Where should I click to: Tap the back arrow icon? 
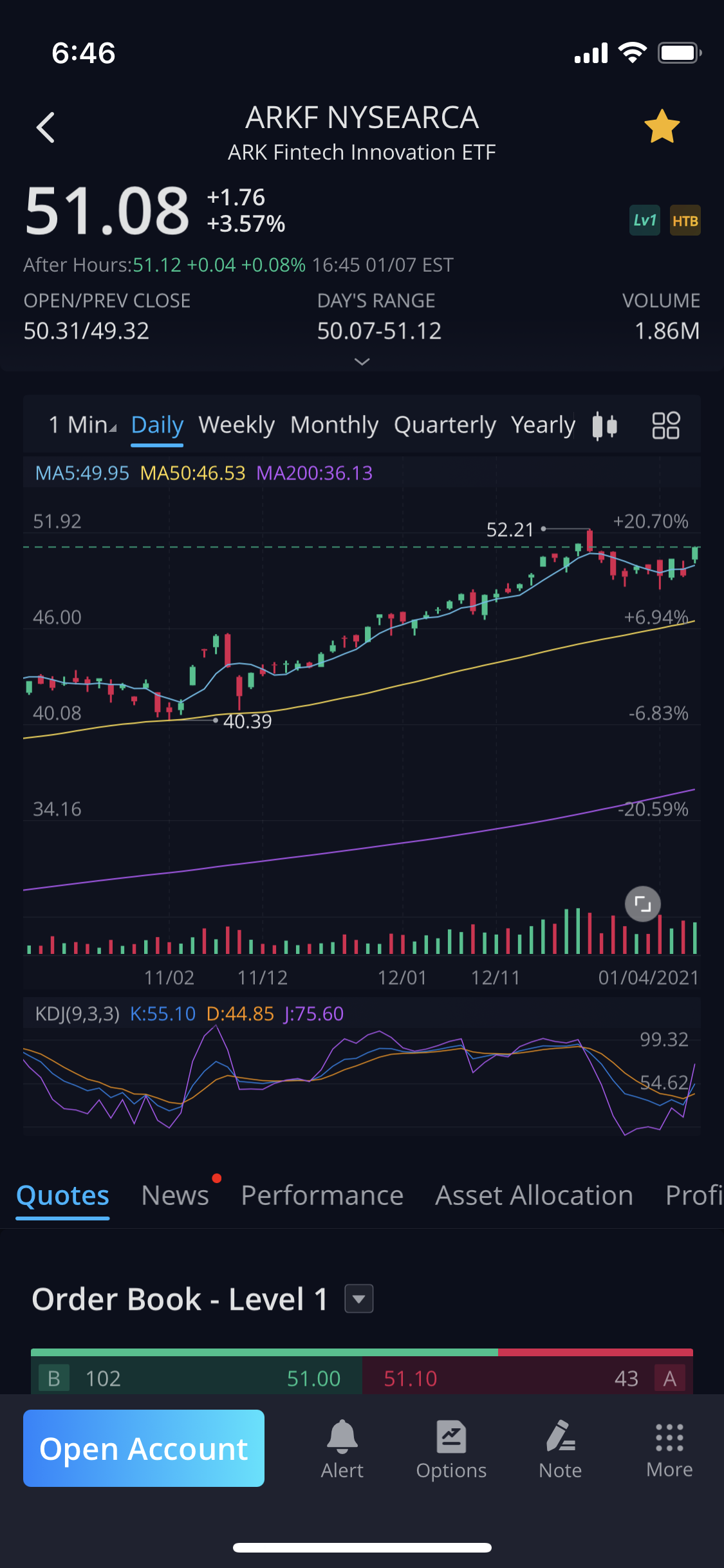pyautogui.click(x=46, y=127)
